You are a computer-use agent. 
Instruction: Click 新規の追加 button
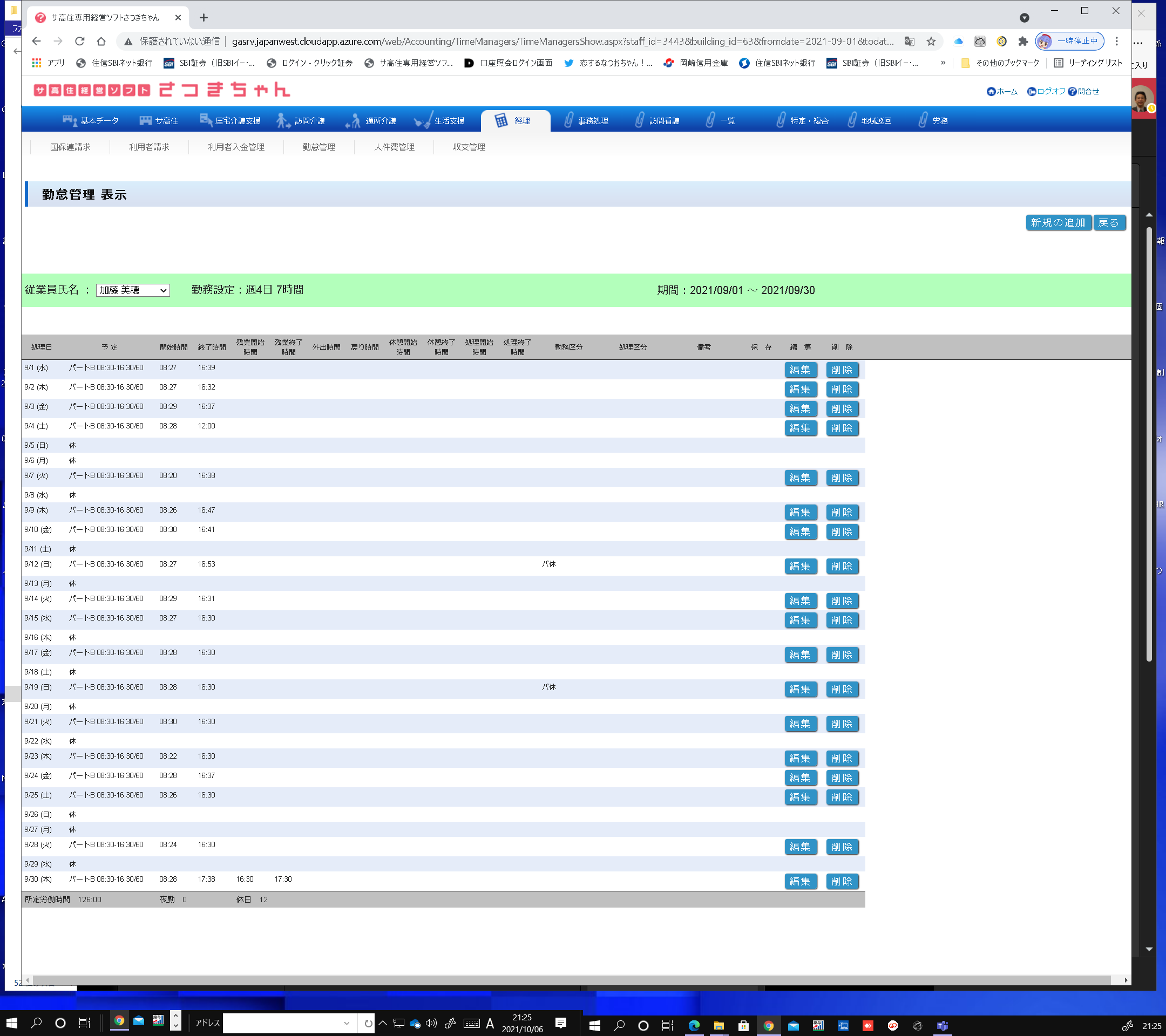[x=1057, y=222]
